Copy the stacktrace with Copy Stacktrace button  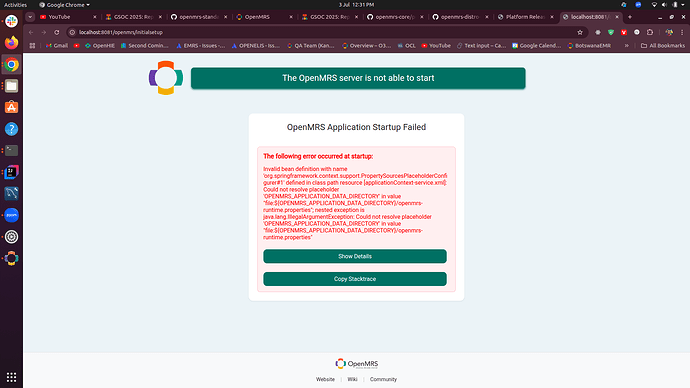[x=355, y=279]
